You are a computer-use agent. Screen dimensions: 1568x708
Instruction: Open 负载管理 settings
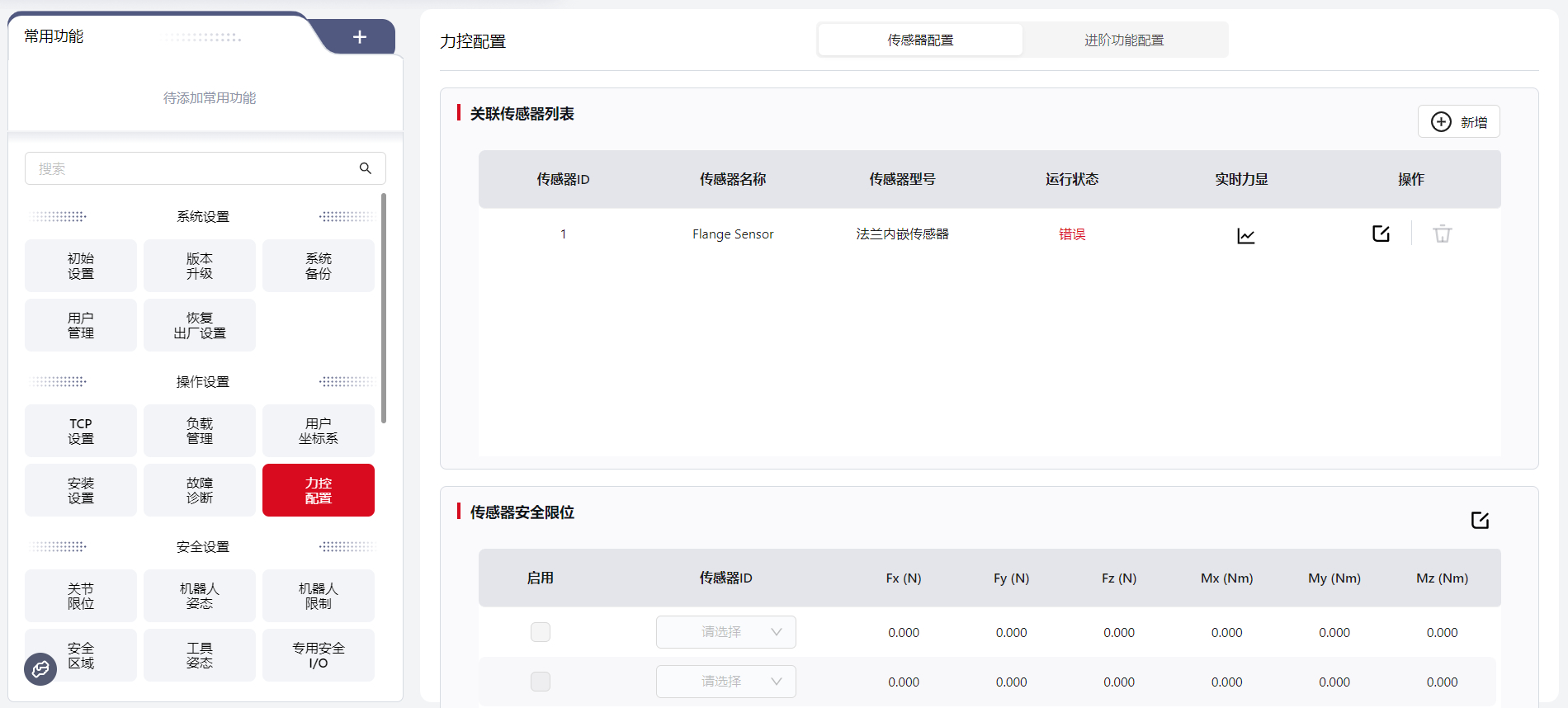pyautogui.click(x=200, y=431)
